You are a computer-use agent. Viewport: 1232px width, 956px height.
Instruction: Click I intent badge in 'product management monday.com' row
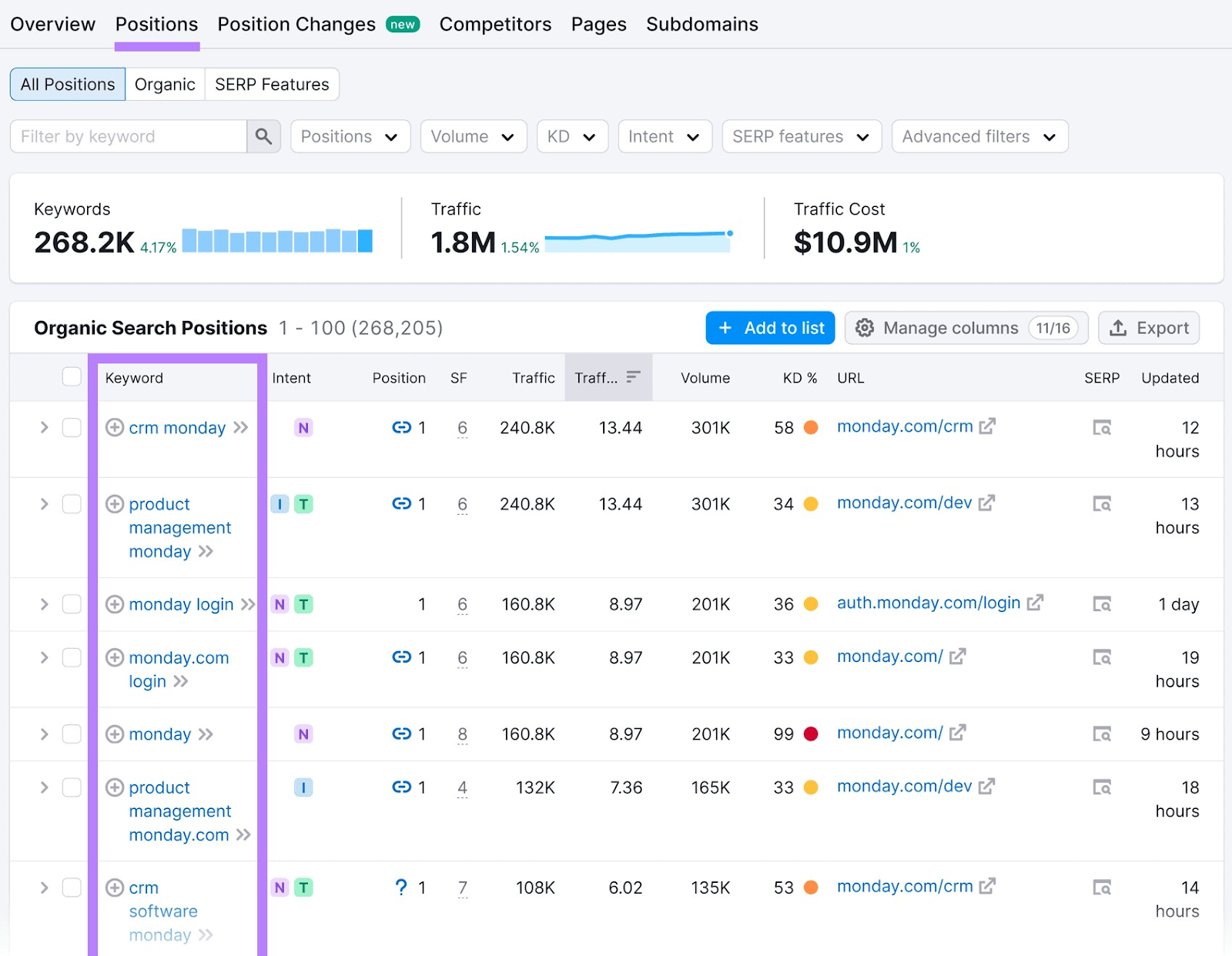pyautogui.click(x=303, y=787)
